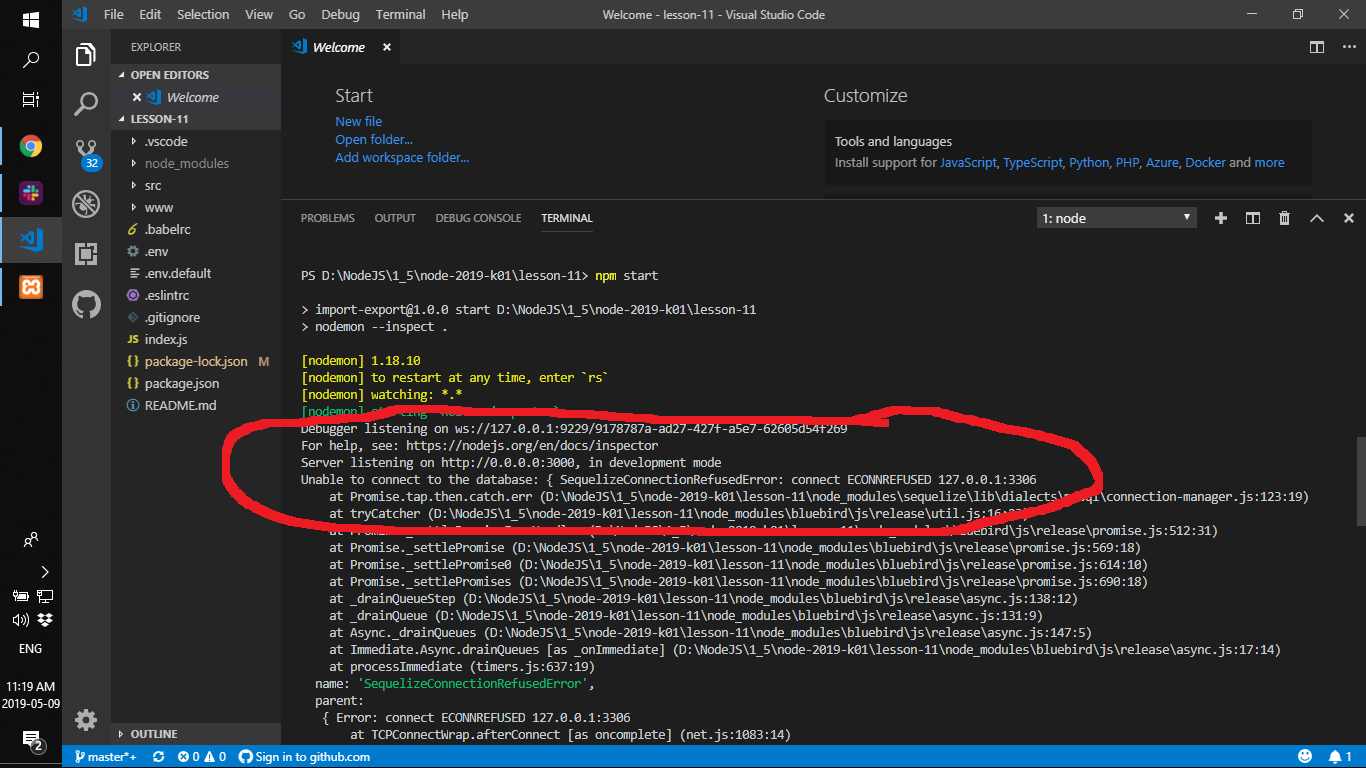This screenshot has width=1366, height=768.
Task: Open package.json in explorer
Action: pyautogui.click(x=196, y=383)
